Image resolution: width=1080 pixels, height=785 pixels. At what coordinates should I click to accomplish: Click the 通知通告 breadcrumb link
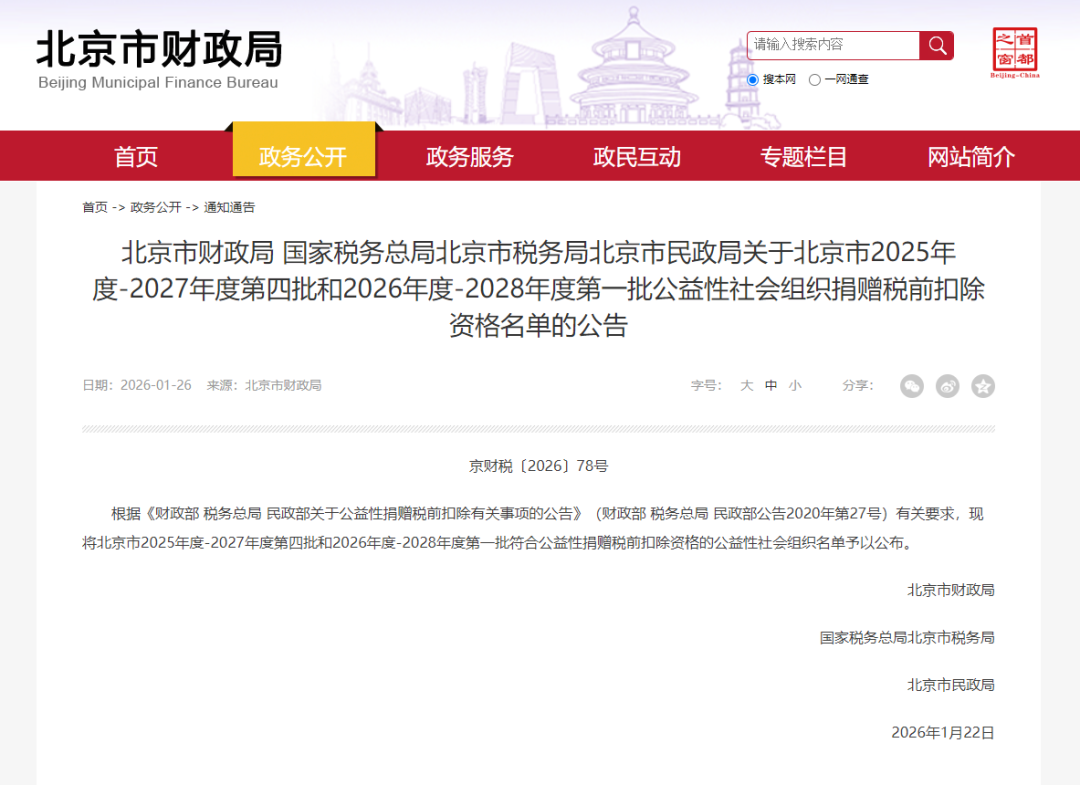(x=229, y=207)
